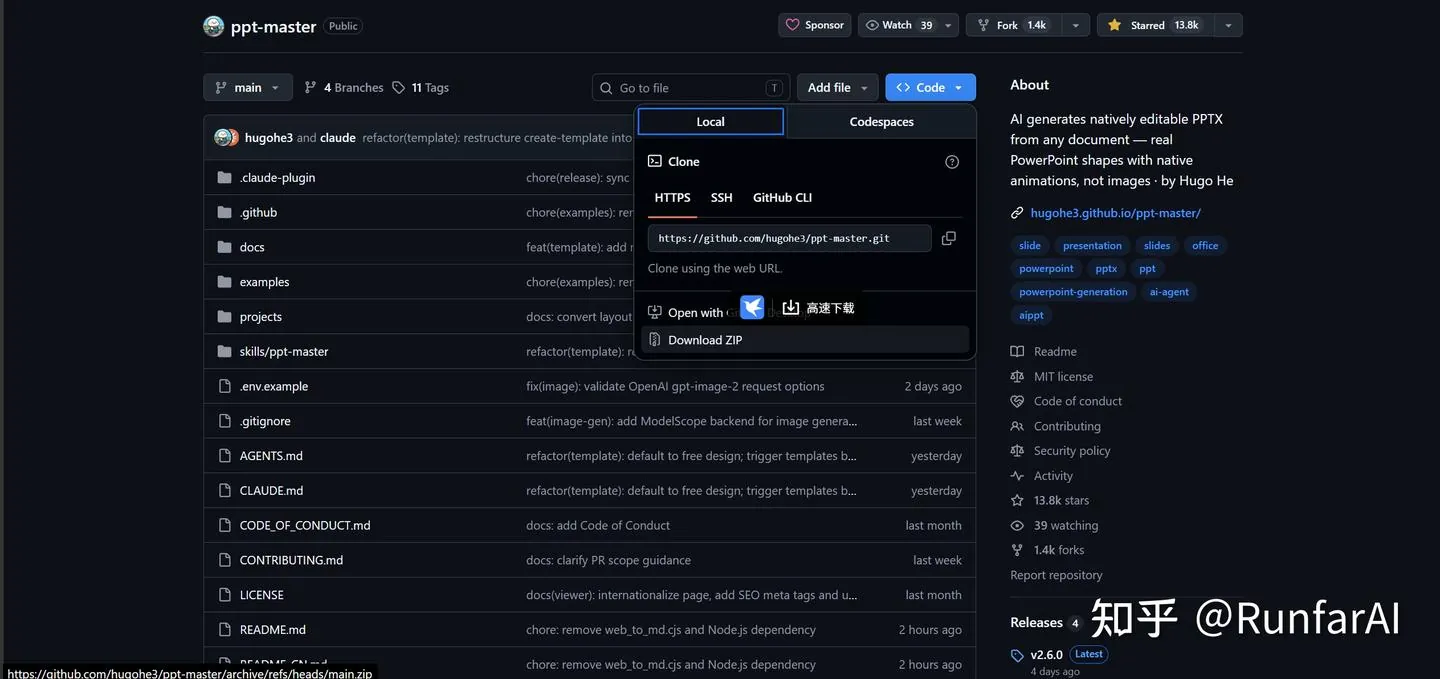Click the eye icon beside 39 watching

(x=1017, y=526)
